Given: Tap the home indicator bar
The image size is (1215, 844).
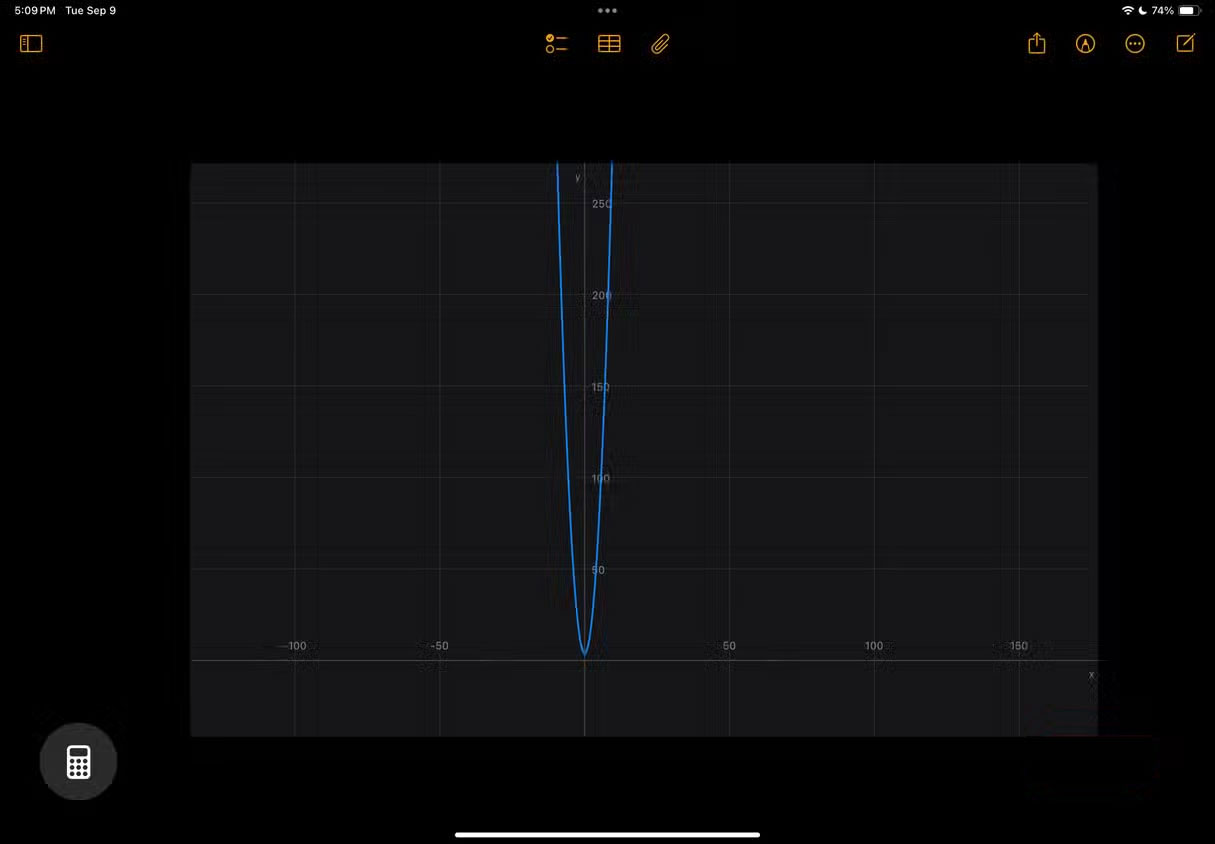Looking at the screenshot, I should click(x=607, y=834).
